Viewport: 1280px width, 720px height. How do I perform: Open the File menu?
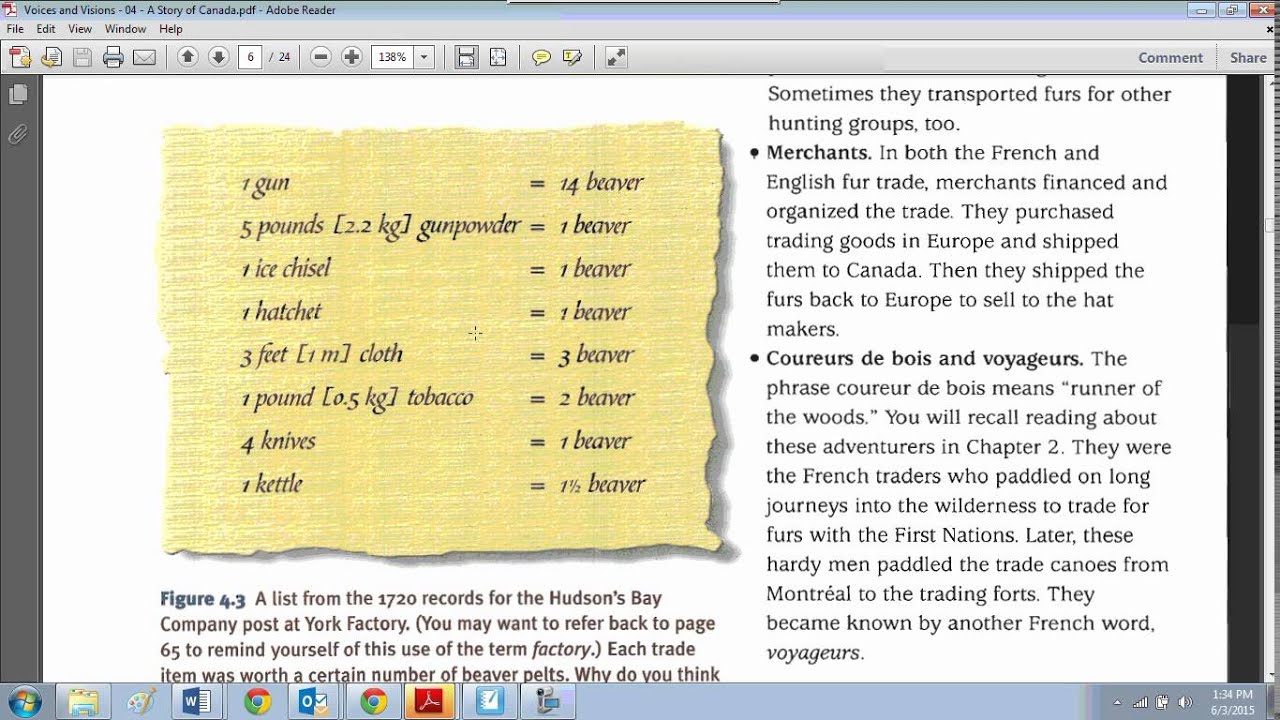[x=15, y=29]
